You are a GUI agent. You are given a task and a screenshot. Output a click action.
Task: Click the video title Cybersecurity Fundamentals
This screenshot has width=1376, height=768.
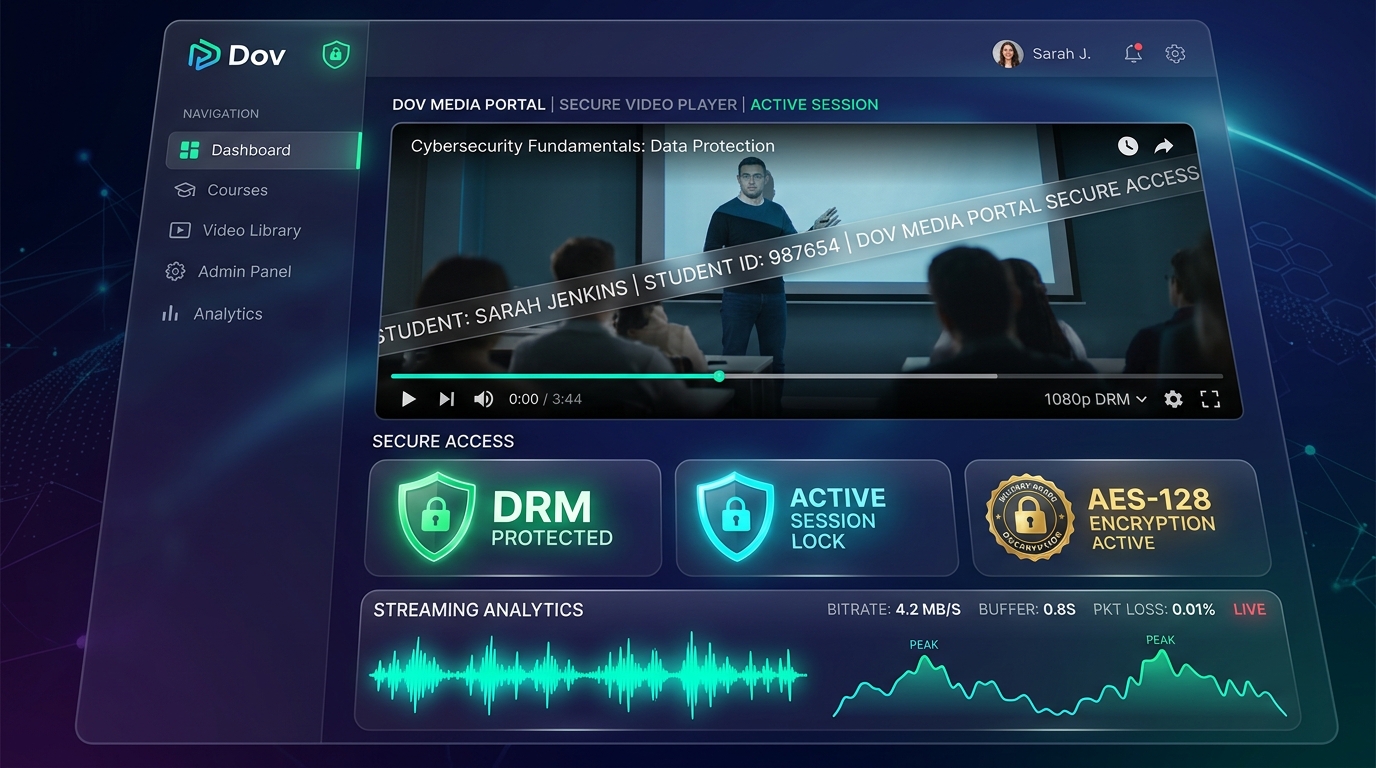[593, 146]
